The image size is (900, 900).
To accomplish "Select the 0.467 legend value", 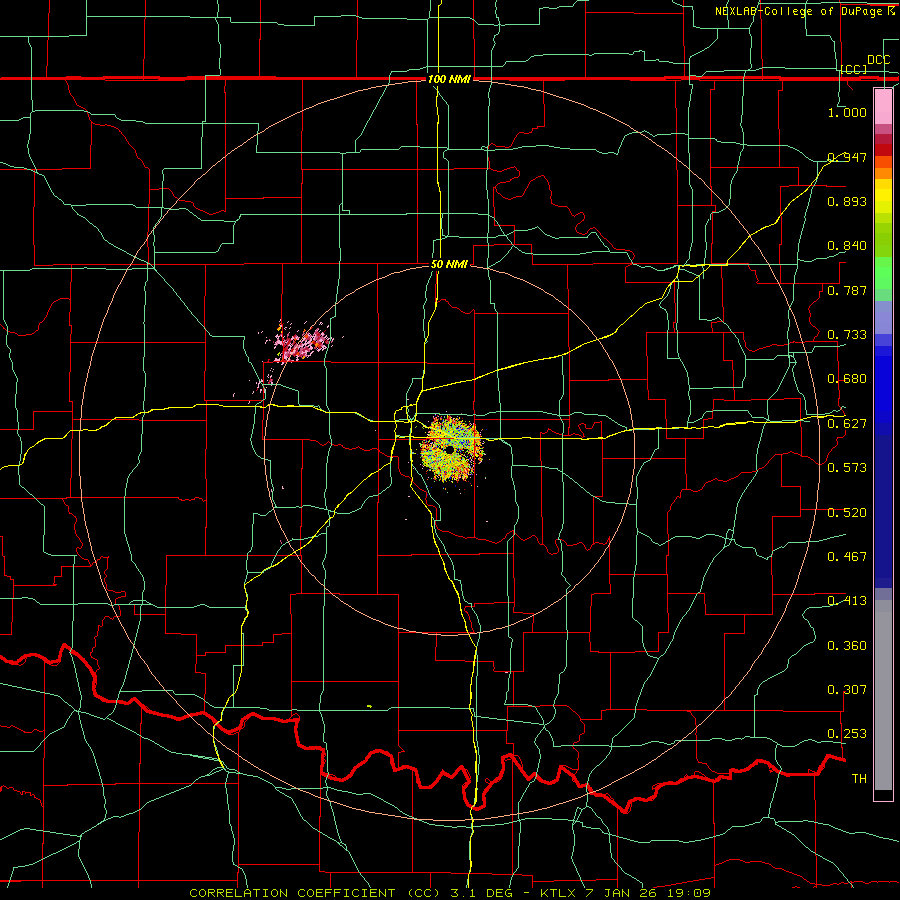I will pyautogui.click(x=847, y=557).
